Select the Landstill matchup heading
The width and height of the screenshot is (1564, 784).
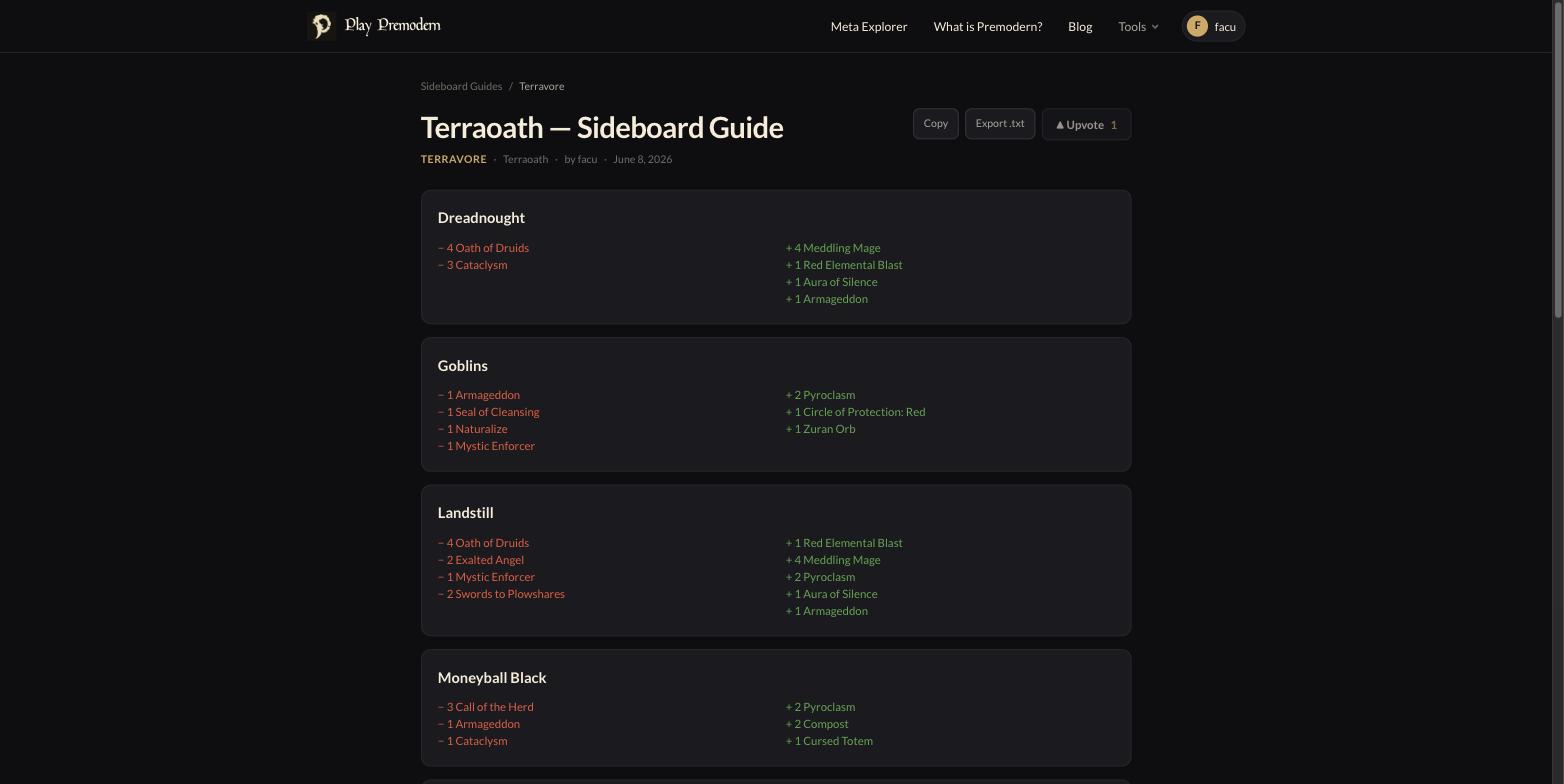point(466,513)
